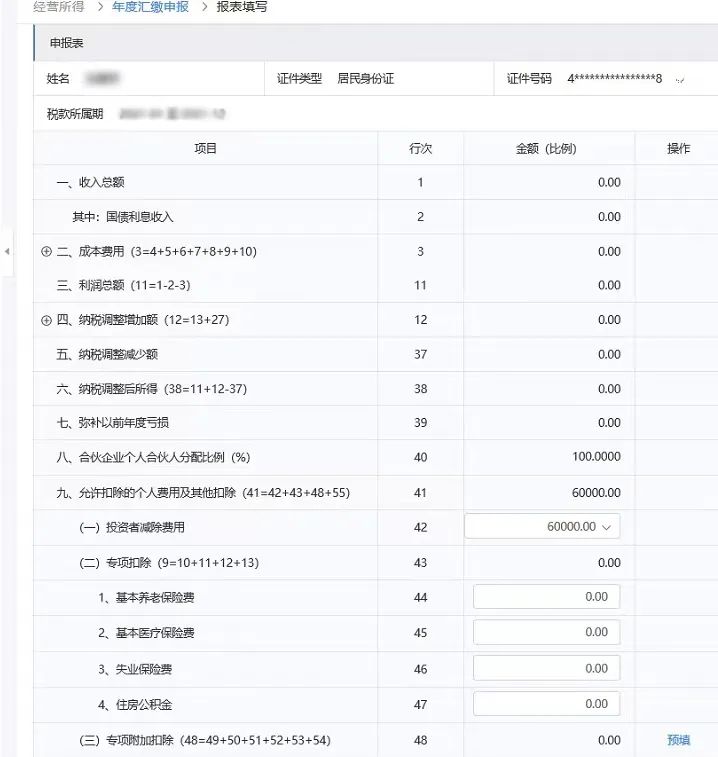Click the 60000.00 amount in row 41

tap(596, 492)
